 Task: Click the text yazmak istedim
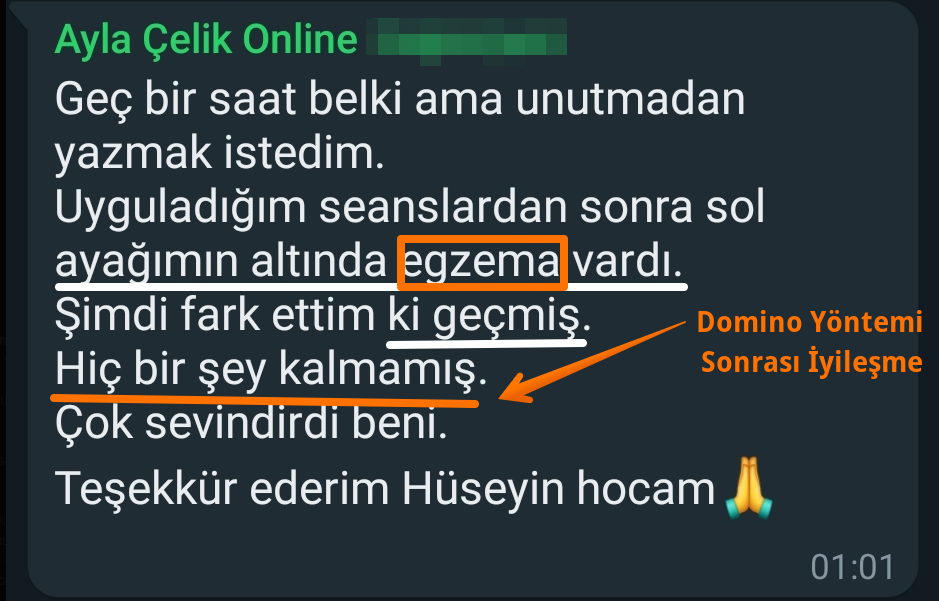219,153
